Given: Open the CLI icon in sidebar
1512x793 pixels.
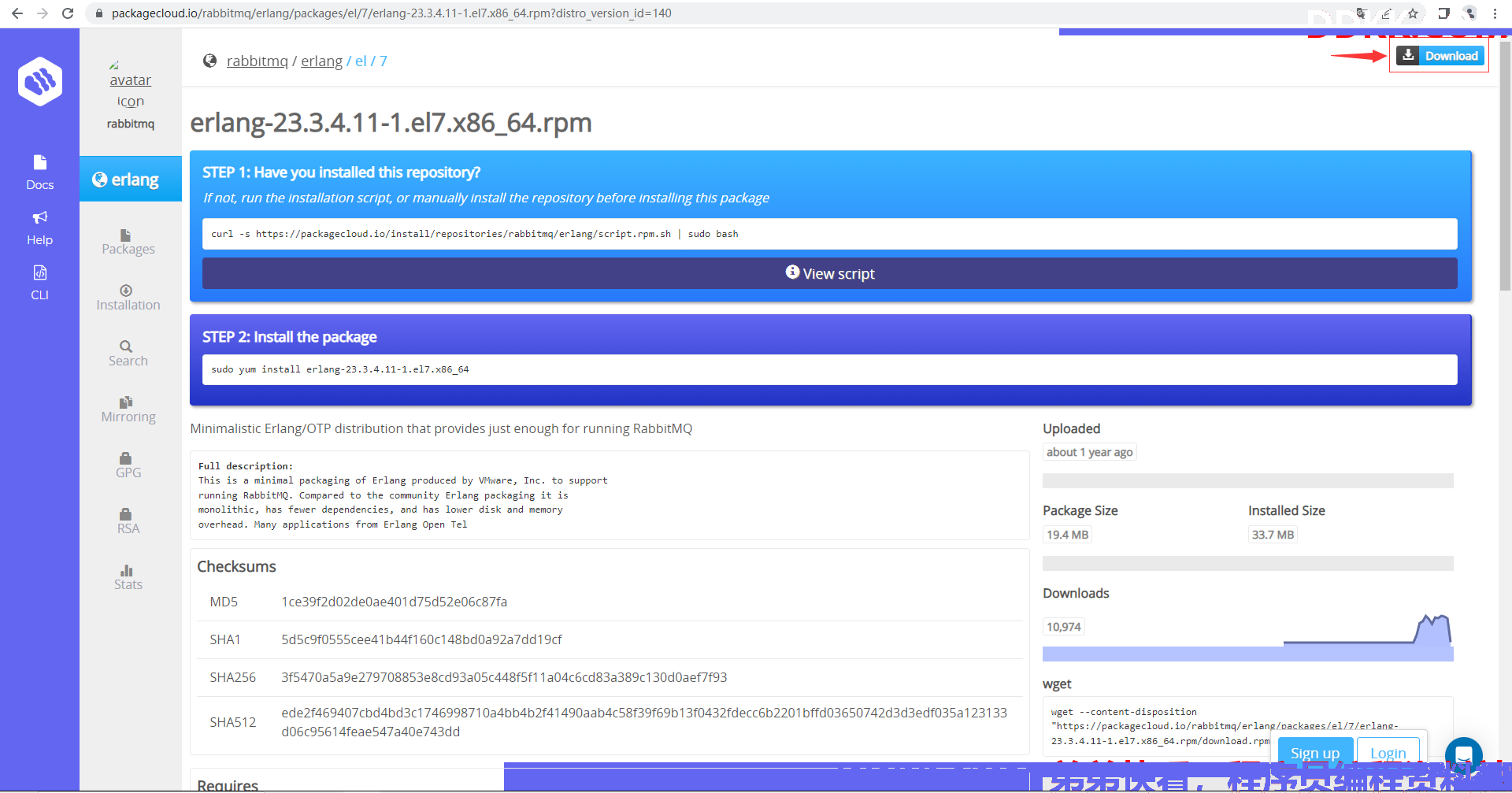Looking at the screenshot, I should [x=40, y=272].
